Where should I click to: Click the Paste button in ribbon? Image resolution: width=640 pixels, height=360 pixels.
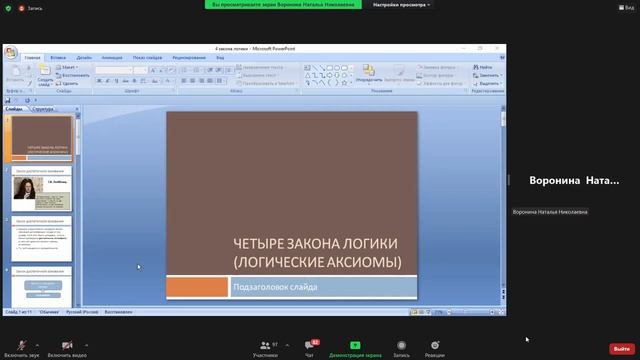coord(15,74)
